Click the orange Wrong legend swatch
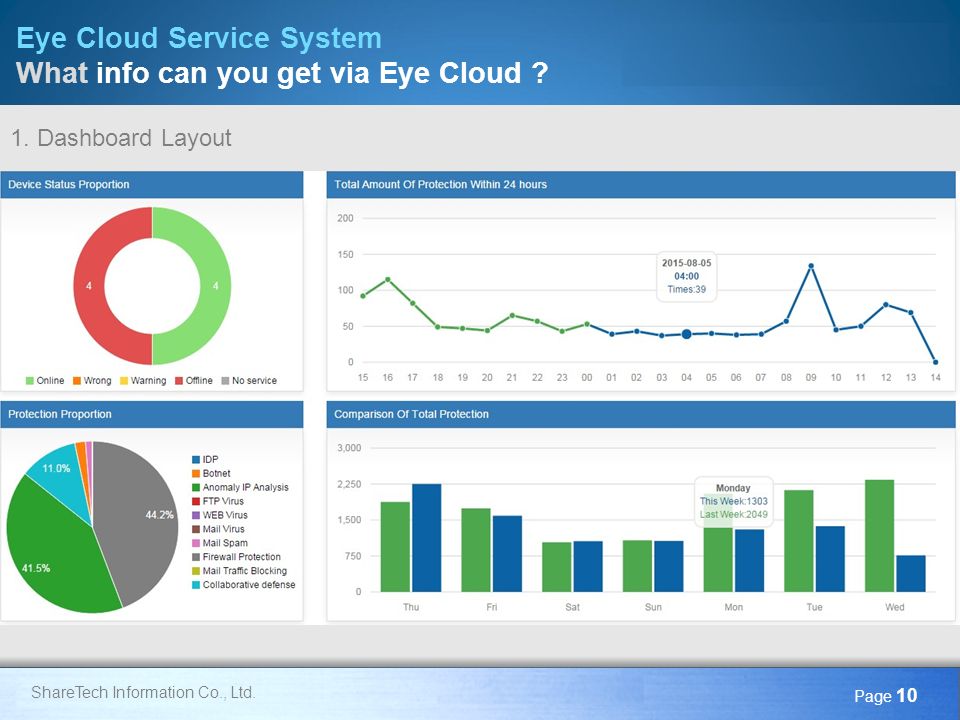960x720 pixels. (77, 381)
